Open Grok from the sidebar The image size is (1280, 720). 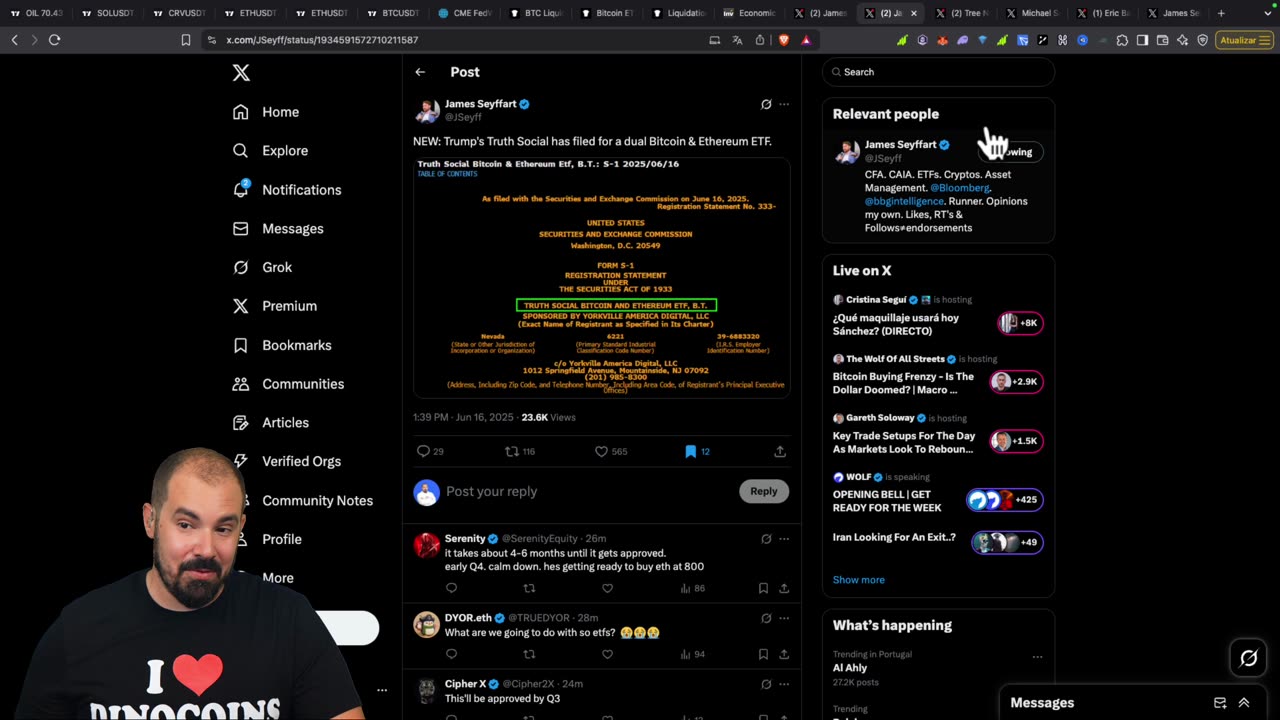coord(262,267)
